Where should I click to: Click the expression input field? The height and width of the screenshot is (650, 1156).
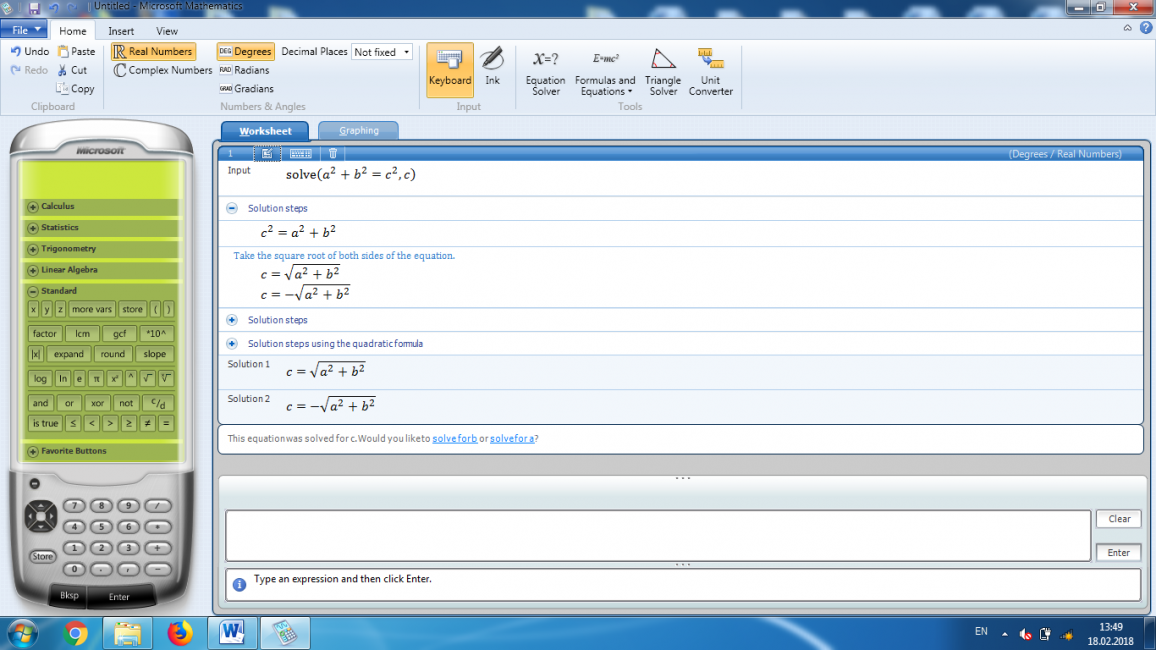[657, 536]
